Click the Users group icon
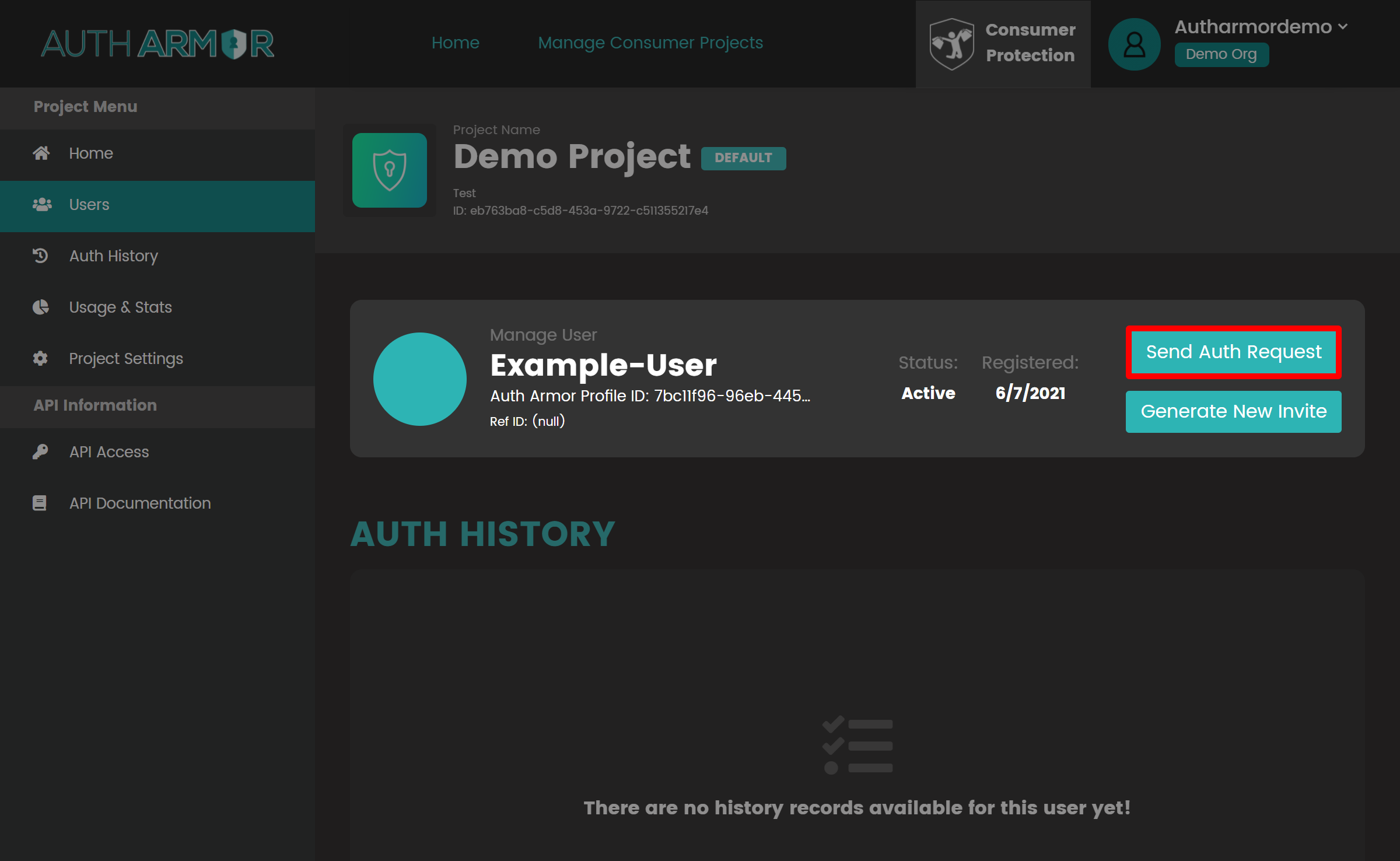1400x861 pixels. (x=42, y=204)
